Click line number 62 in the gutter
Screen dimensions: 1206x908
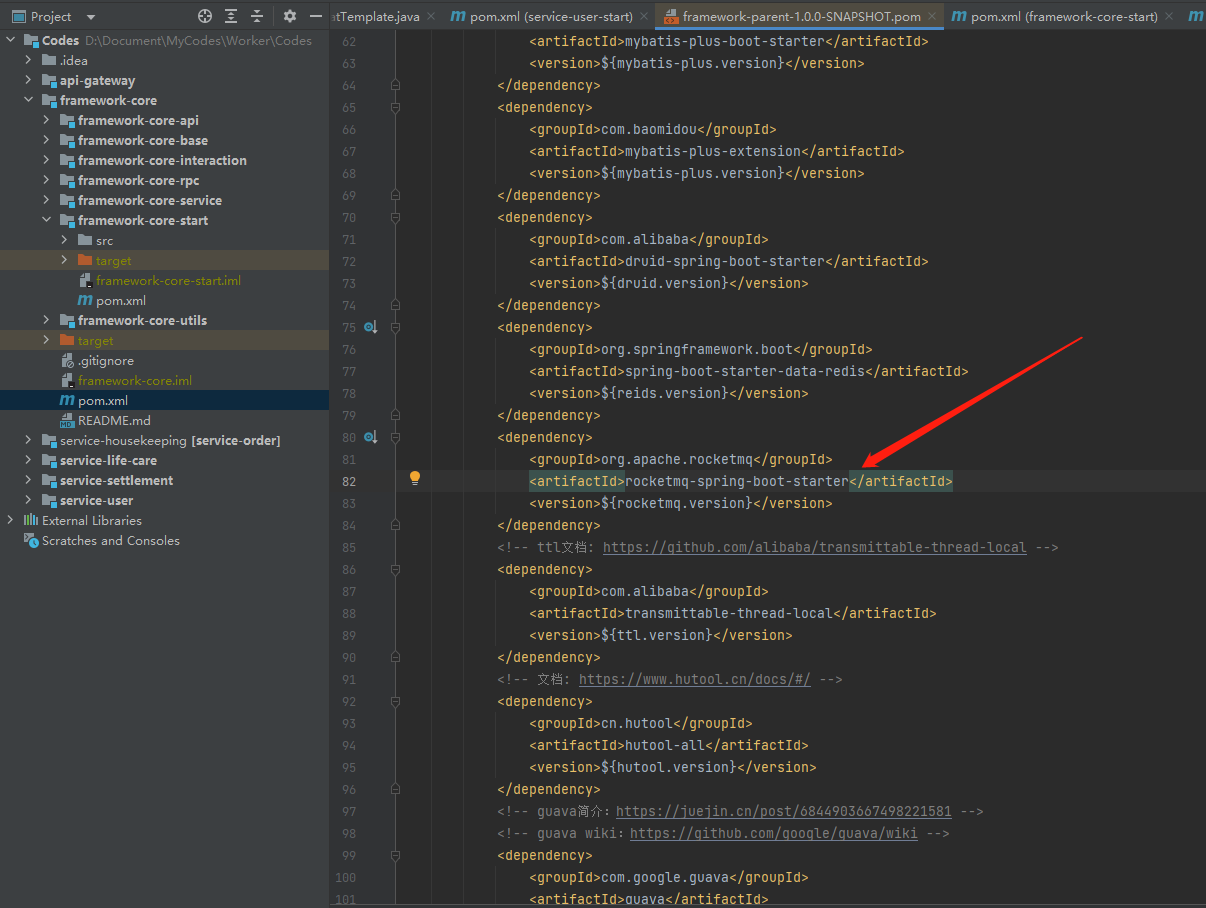(348, 41)
